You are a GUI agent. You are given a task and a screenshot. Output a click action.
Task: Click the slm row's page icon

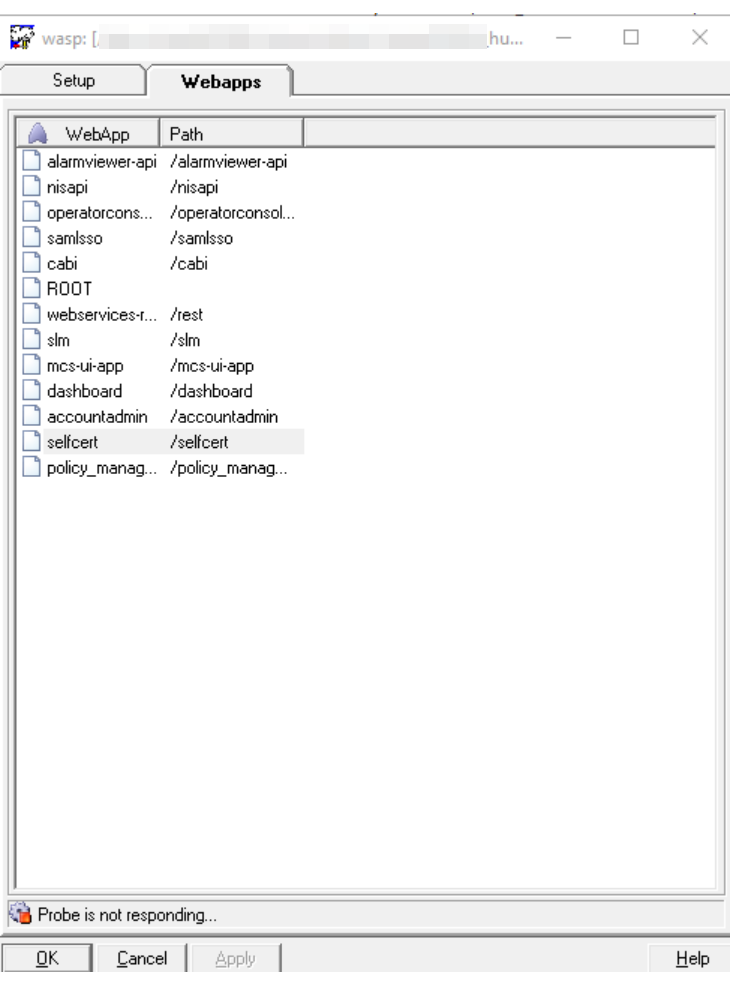pos(32,340)
